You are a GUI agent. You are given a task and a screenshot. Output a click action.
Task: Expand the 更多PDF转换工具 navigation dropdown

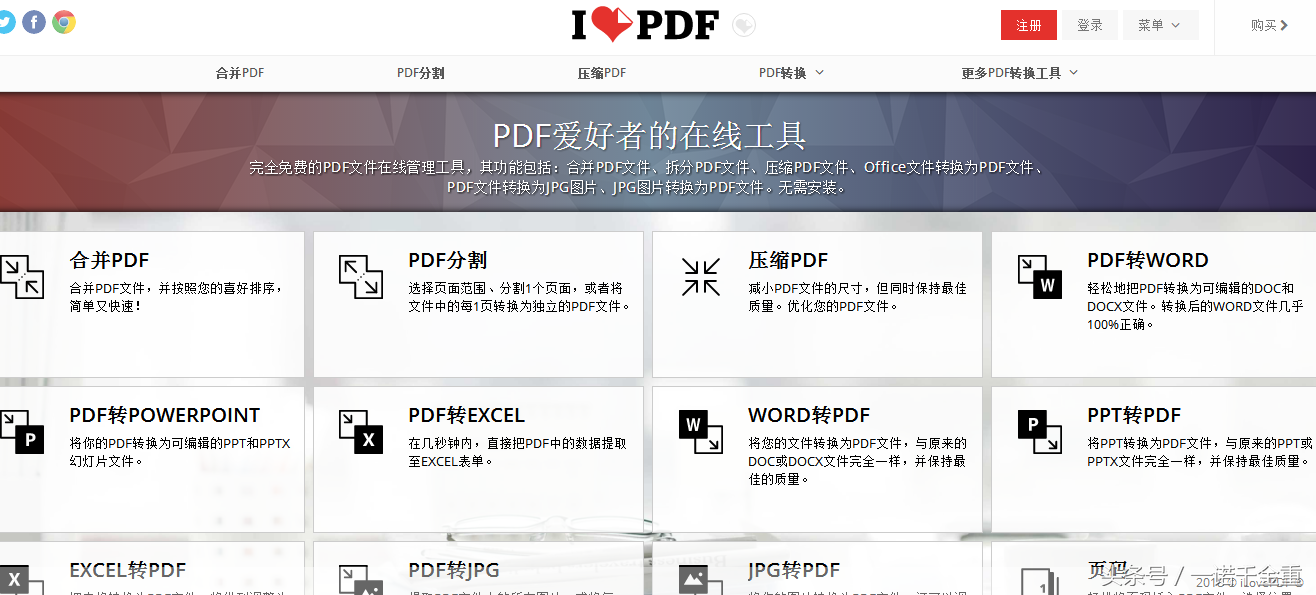tap(1020, 73)
